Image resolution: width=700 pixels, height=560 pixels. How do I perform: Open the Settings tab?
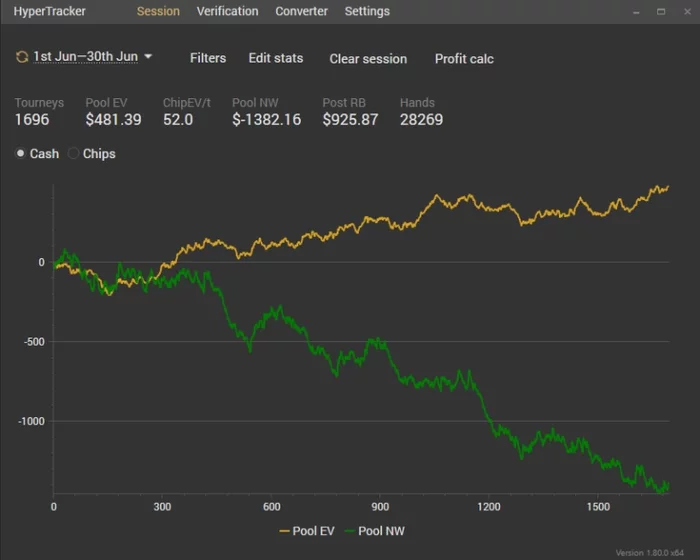(367, 12)
